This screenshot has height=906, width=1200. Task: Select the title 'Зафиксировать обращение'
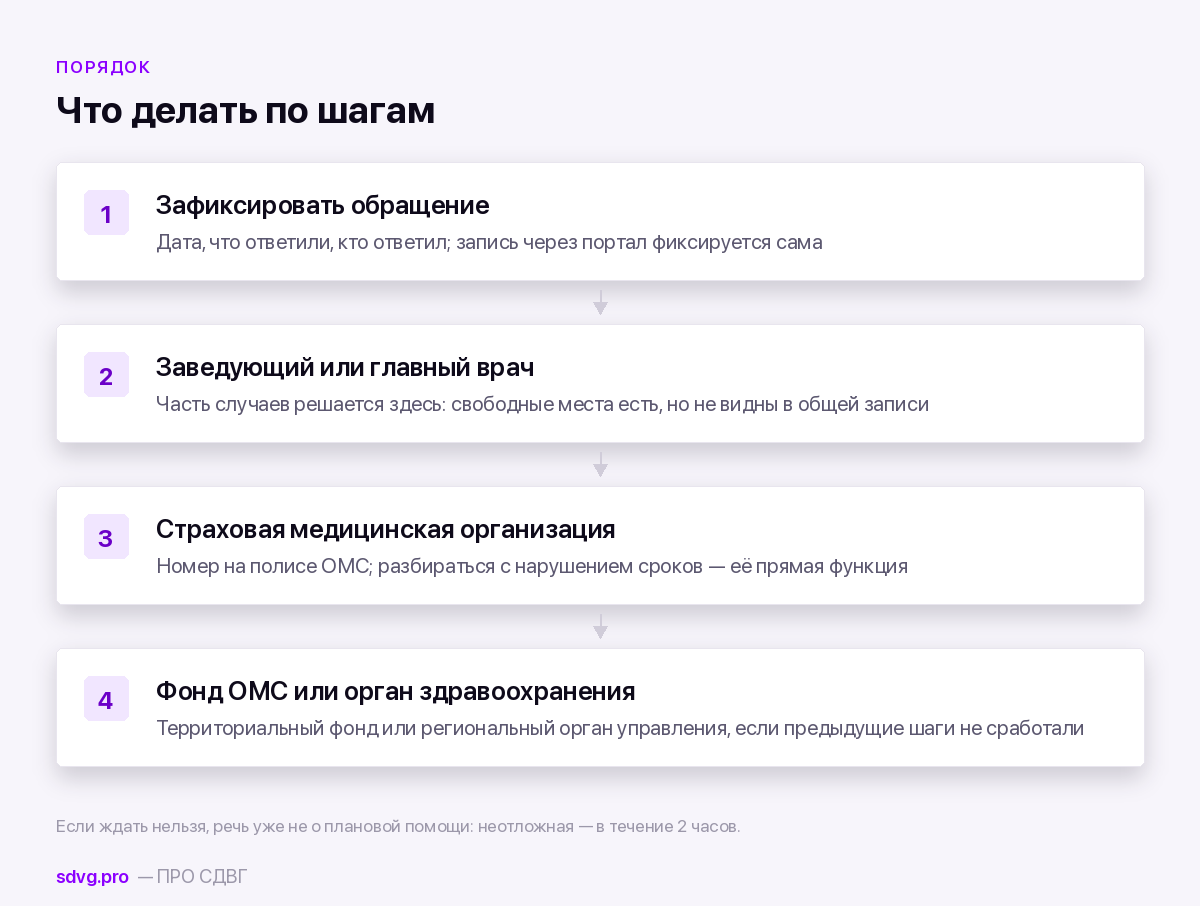point(322,206)
